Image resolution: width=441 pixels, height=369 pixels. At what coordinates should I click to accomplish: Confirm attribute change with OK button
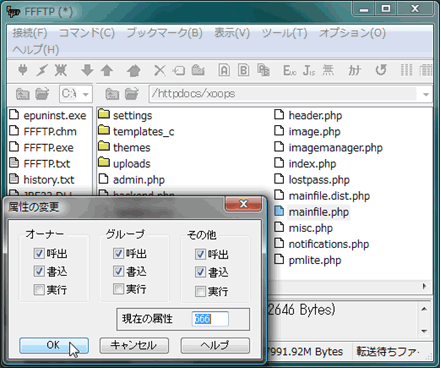pos(54,345)
